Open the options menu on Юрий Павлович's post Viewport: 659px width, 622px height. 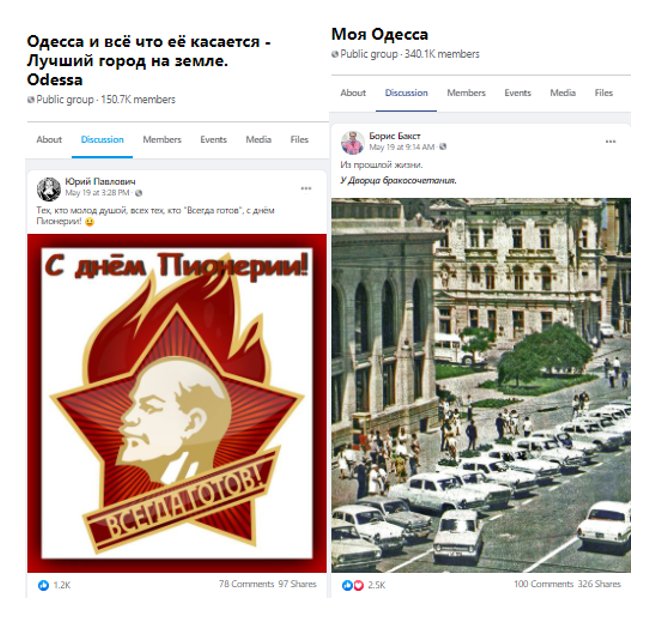306,189
